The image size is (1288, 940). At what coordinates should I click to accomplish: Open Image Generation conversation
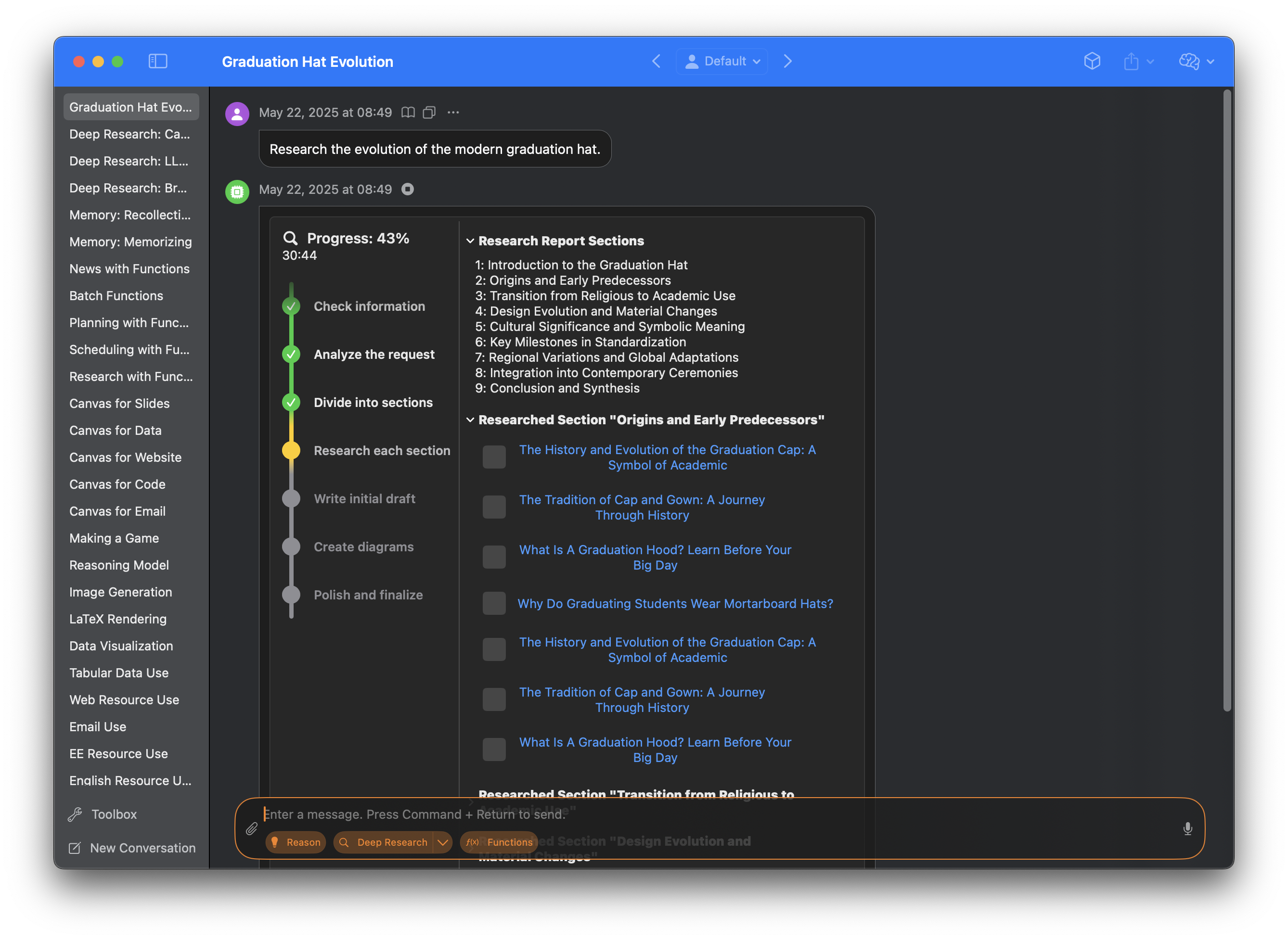click(131, 592)
